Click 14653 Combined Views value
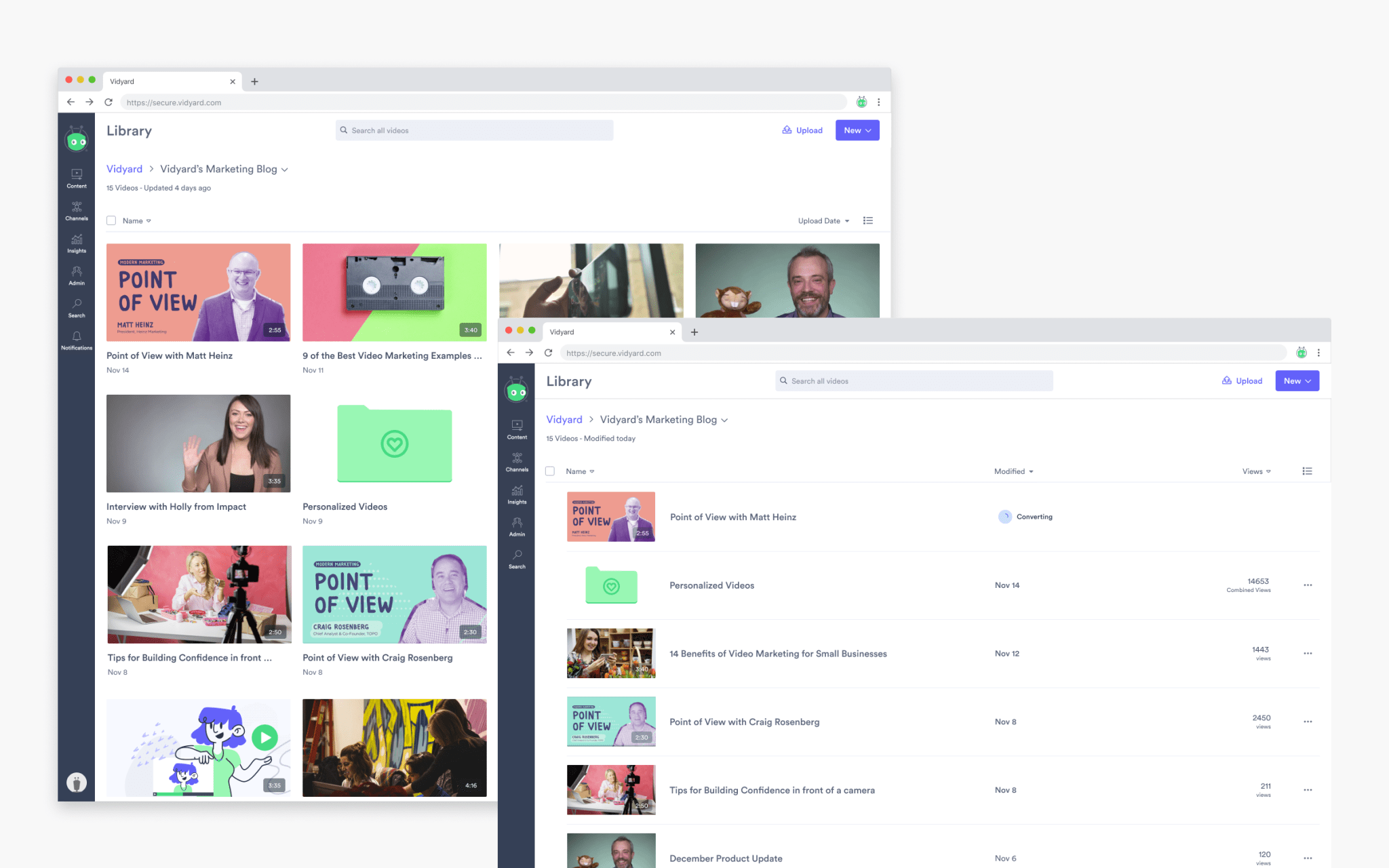 pyautogui.click(x=1249, y=585)
